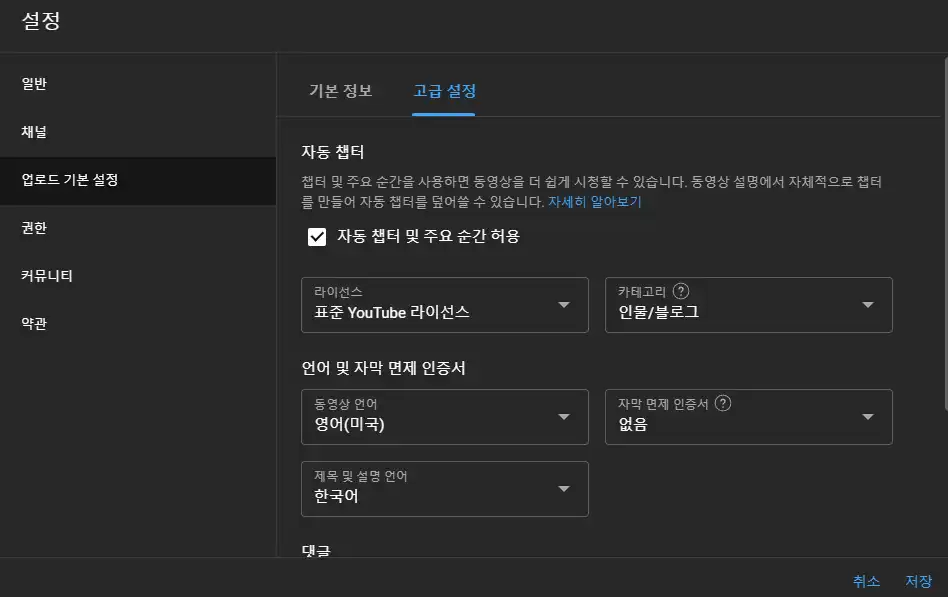Open 일반 settings in the sidebar

(x=32, y=85)
